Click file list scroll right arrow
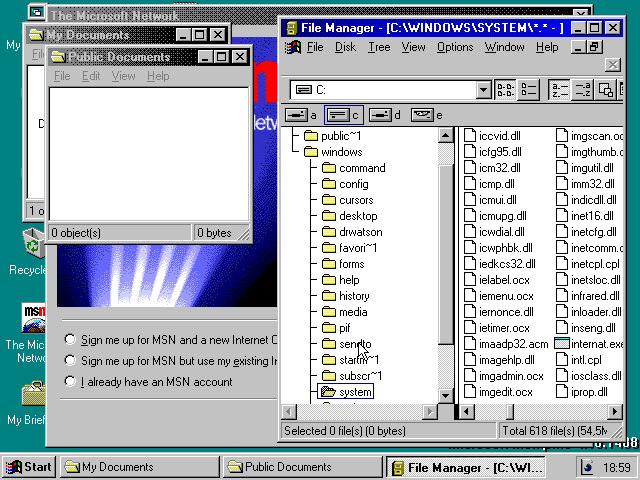The height and width of the screenshot is (480, 640). (x=615, y=411)
